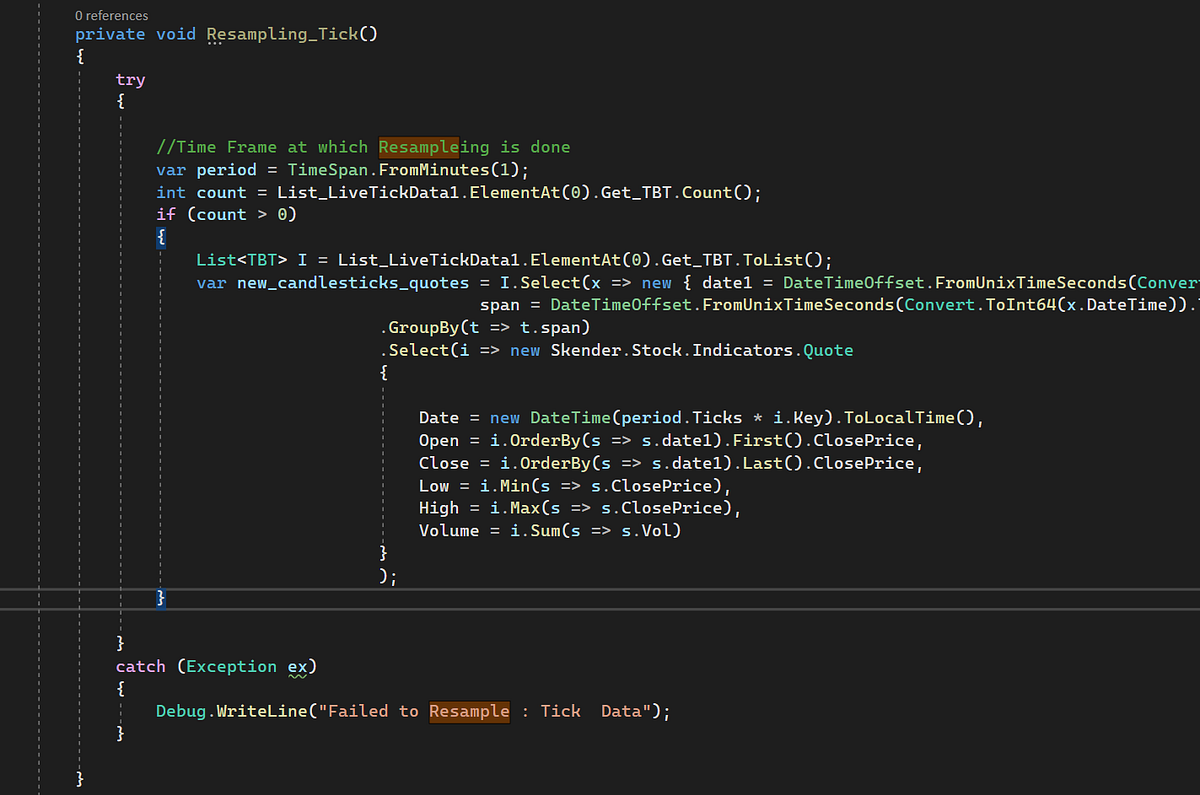
Task: Click the highlighted closing brace after the candlestick block
Action: [x=160, y=597]
